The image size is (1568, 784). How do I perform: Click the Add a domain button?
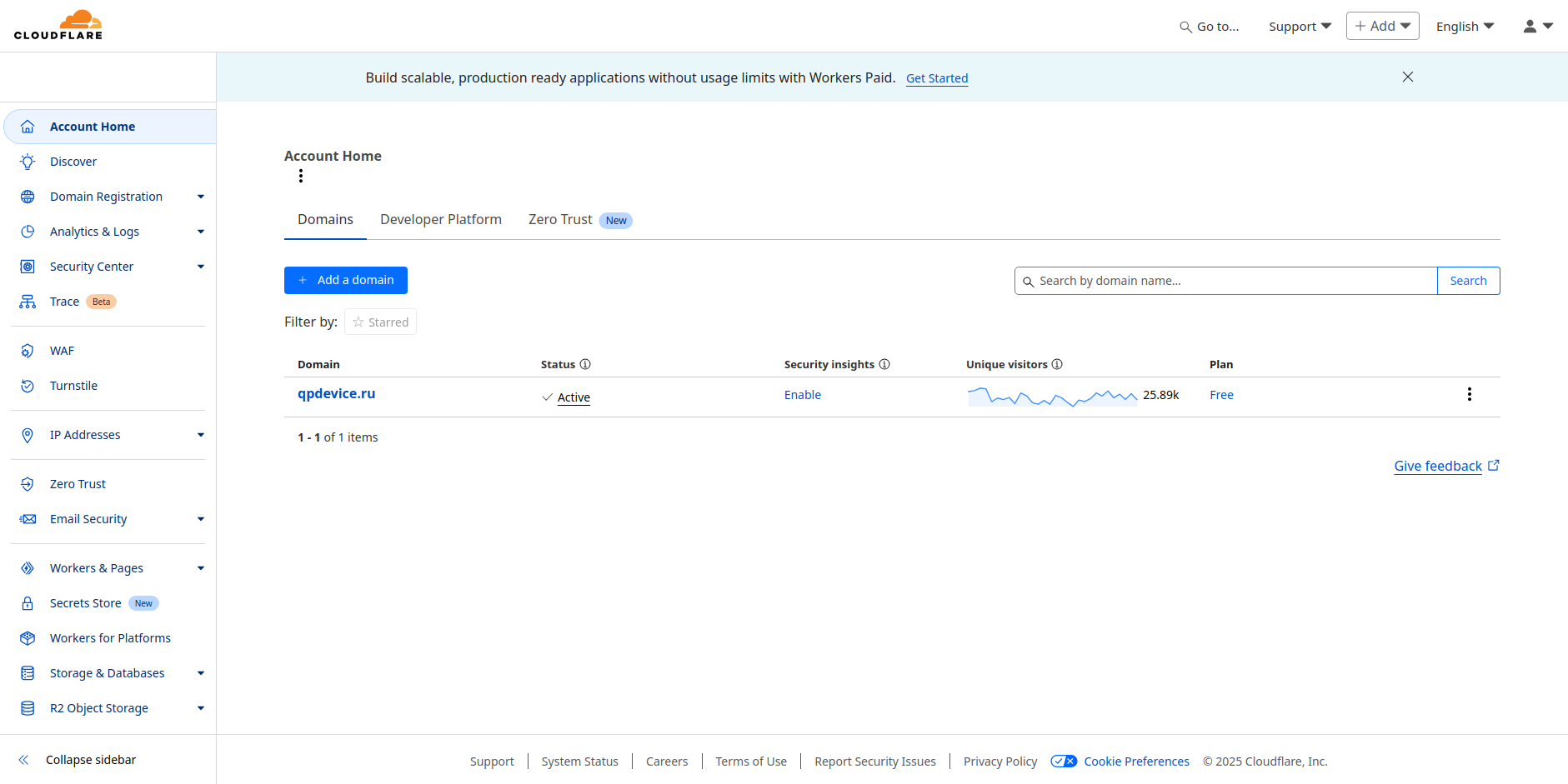coord(346,280)
